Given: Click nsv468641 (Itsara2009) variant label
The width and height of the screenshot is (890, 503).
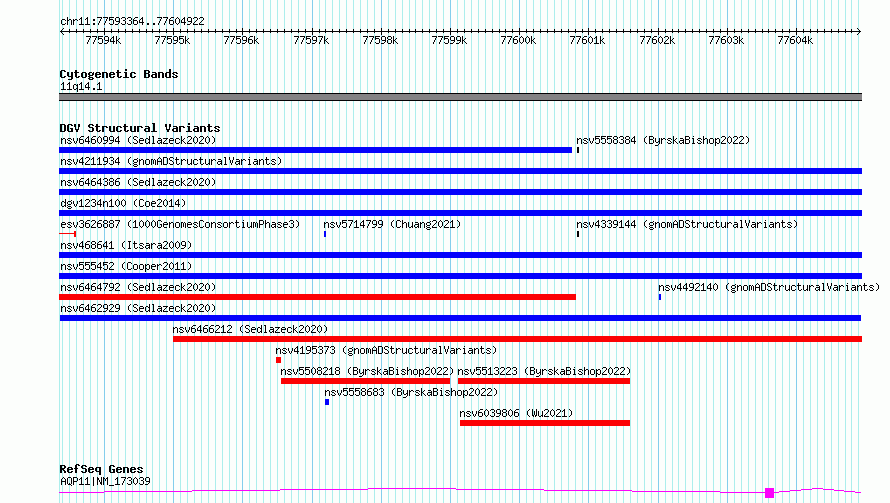Looking at the screenshot, I should [x=126, y=245].
